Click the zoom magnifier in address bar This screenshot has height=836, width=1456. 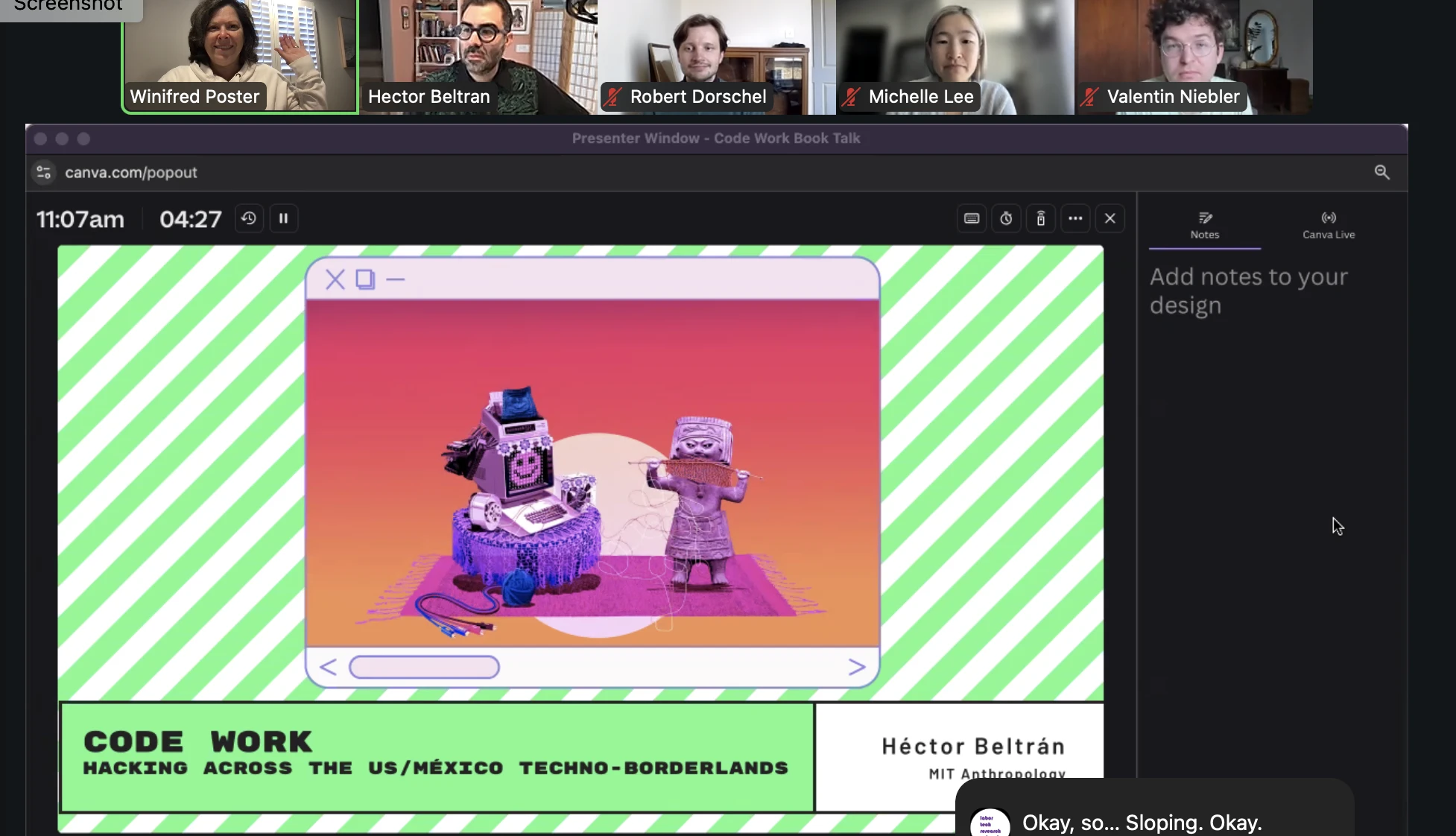[x=1381, y=172]
